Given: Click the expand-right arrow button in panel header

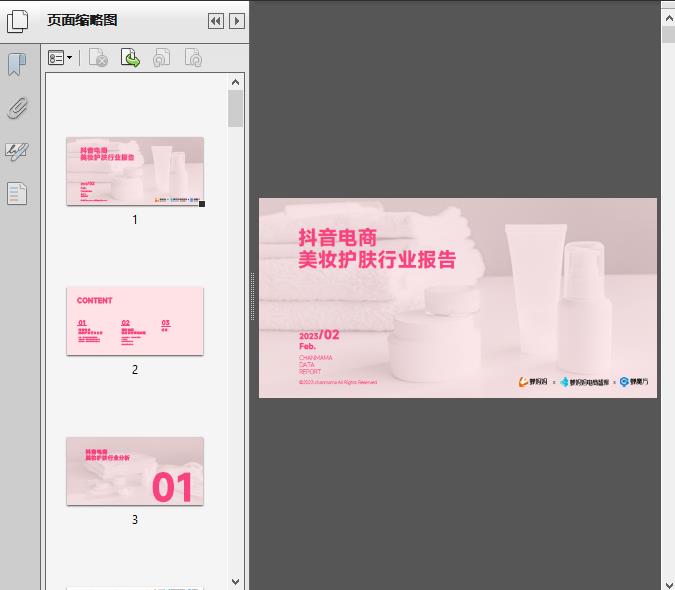Looking at the screenshot, I should coord(237,21).
